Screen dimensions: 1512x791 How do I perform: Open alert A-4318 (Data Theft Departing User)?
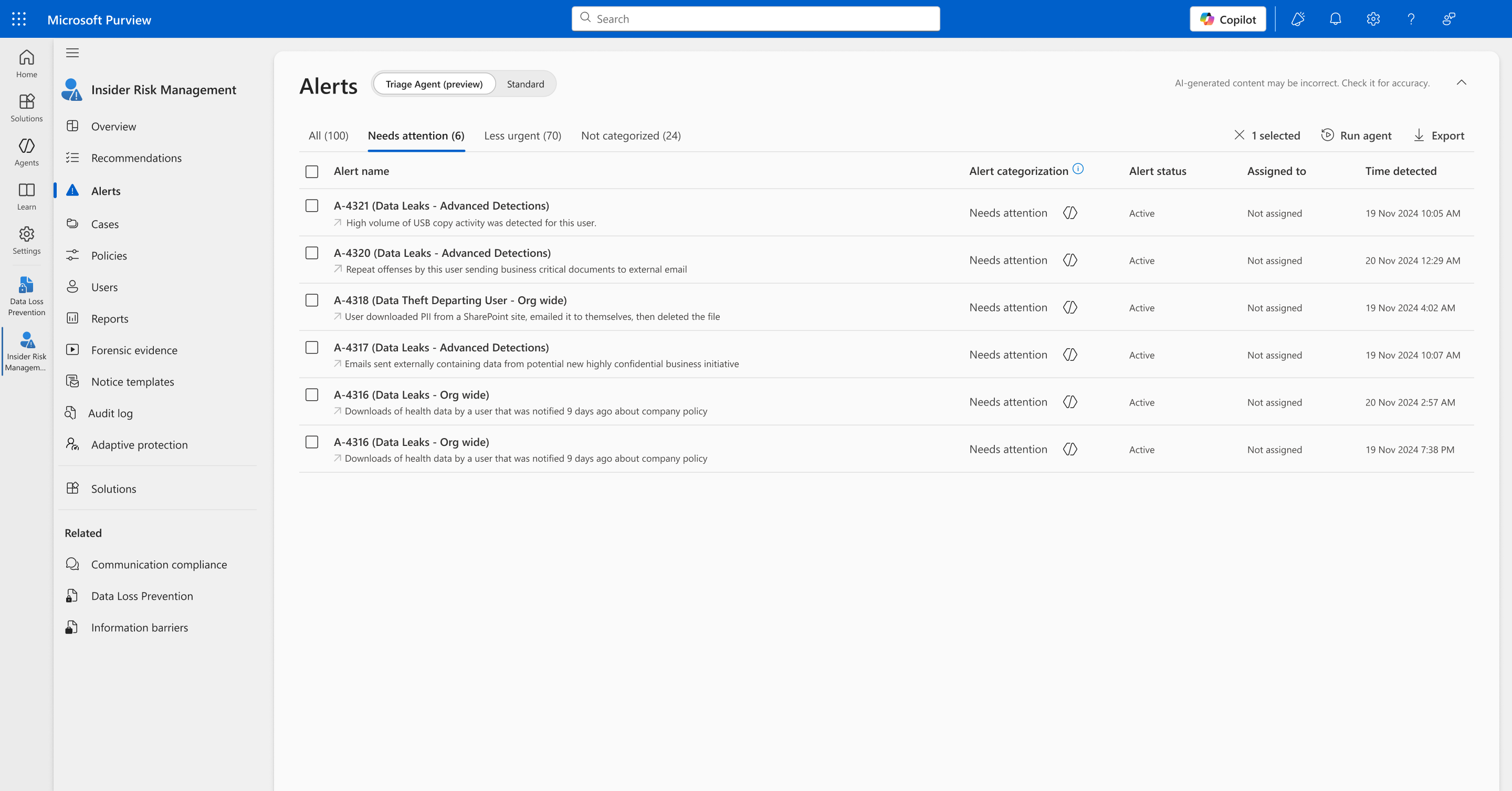(x=450, y=300)
